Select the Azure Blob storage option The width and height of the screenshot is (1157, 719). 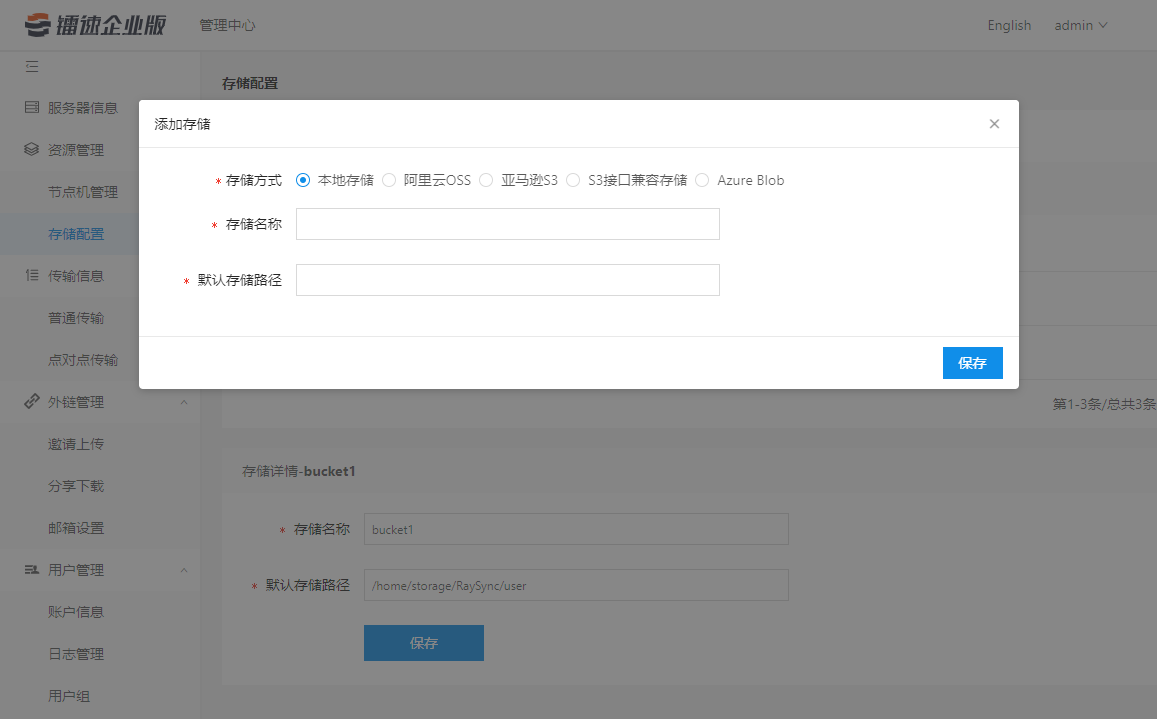coord(701,180)
